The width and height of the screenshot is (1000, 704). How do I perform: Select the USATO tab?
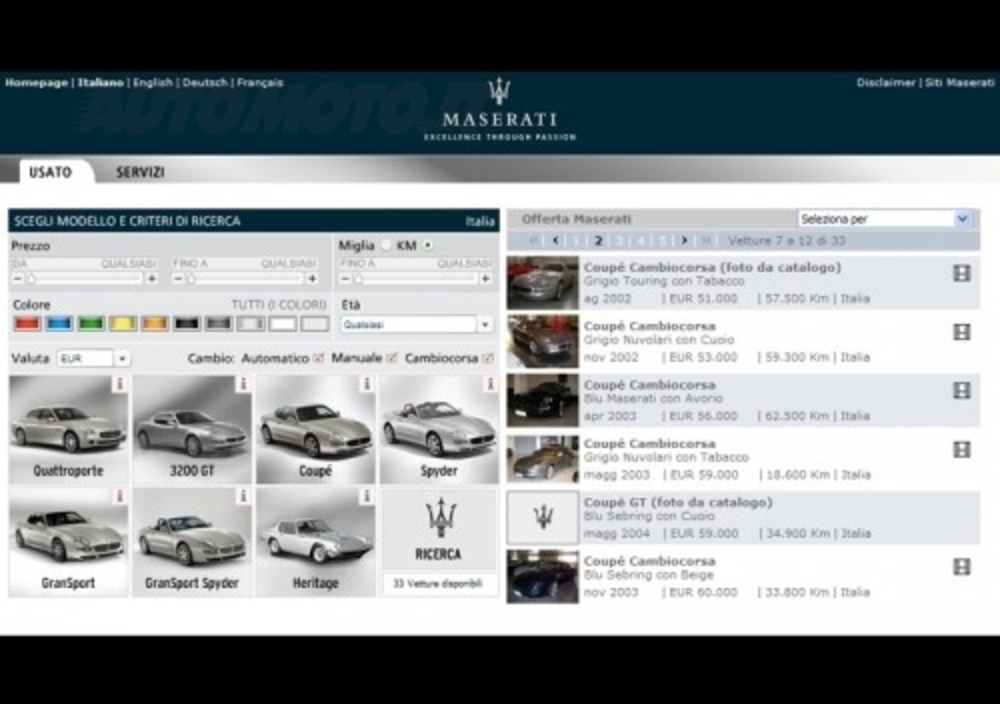tap(50, 172)
